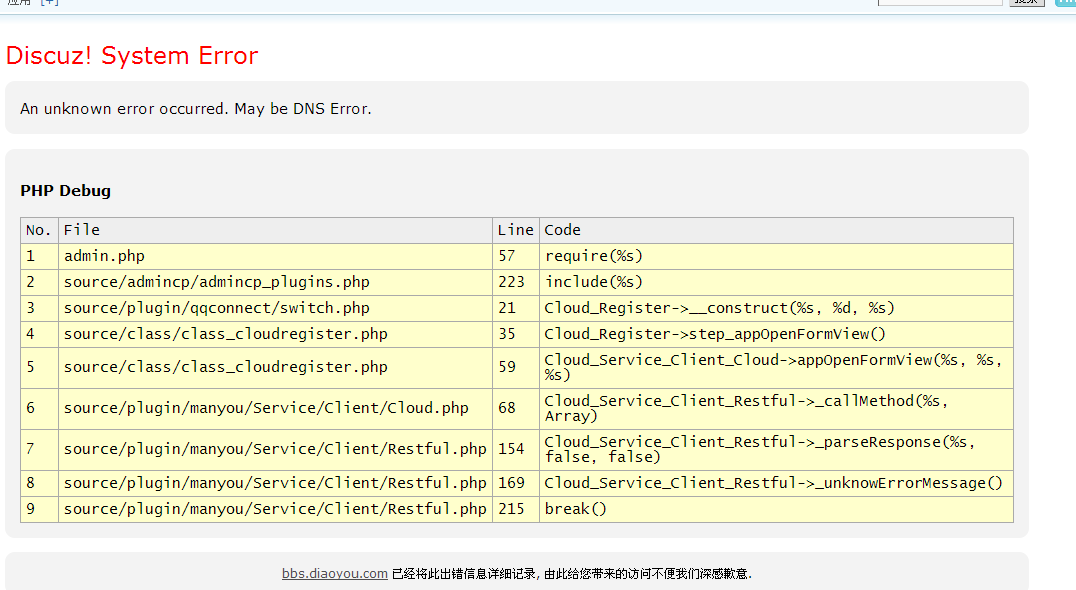The width and height of the screenshot is (1076, 590).
Task: Click the File column header
Action: pos(82,230)
